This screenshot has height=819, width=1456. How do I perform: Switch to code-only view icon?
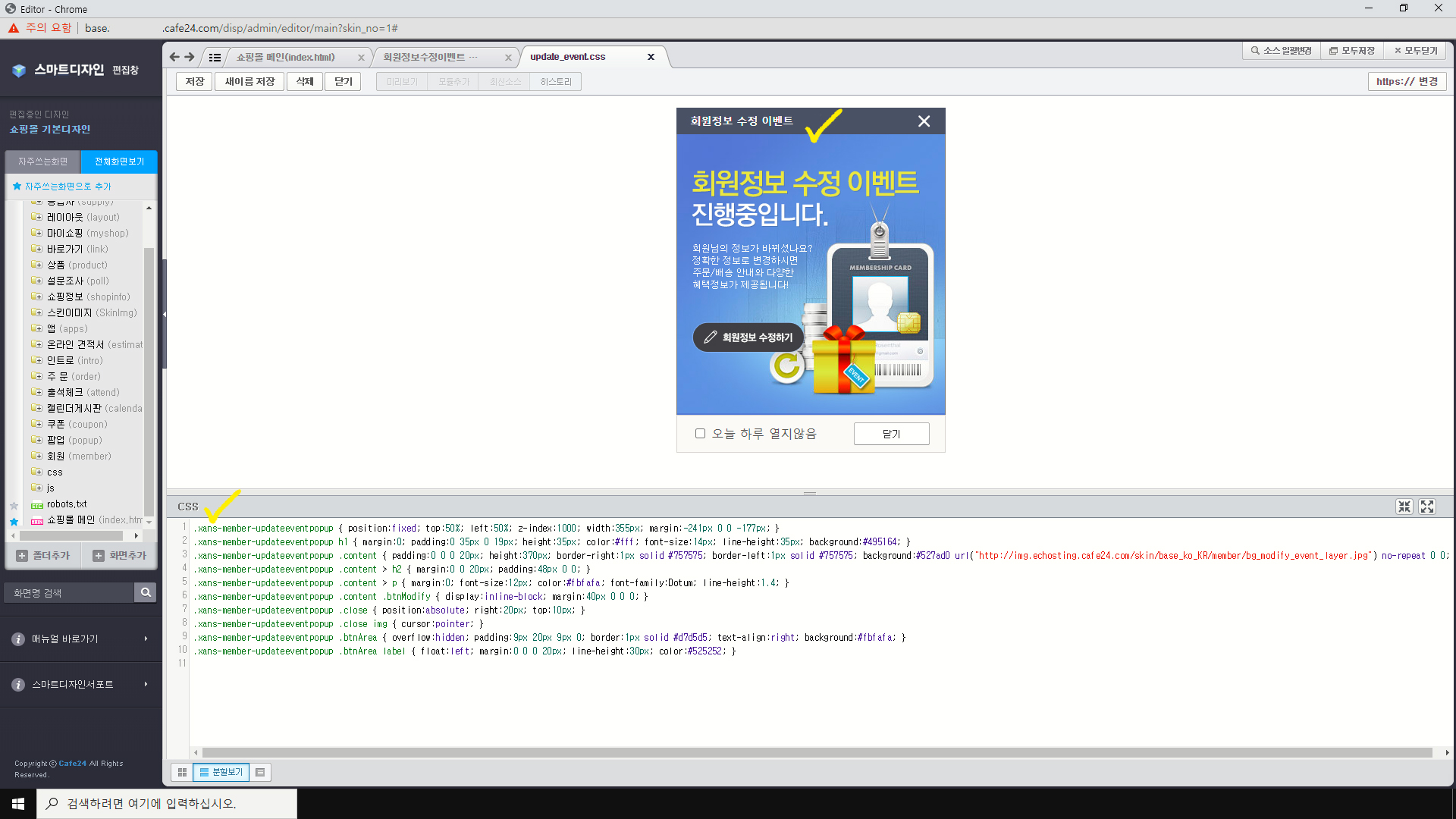pyautogui.click(x=260, y=772)
